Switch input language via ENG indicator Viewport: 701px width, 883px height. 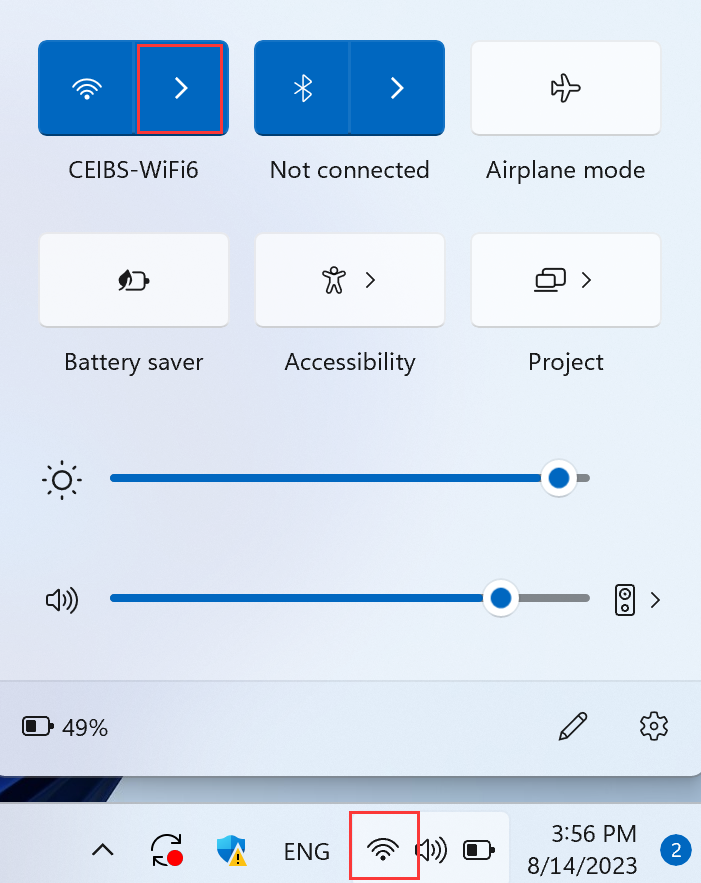[x=306, y=851]
